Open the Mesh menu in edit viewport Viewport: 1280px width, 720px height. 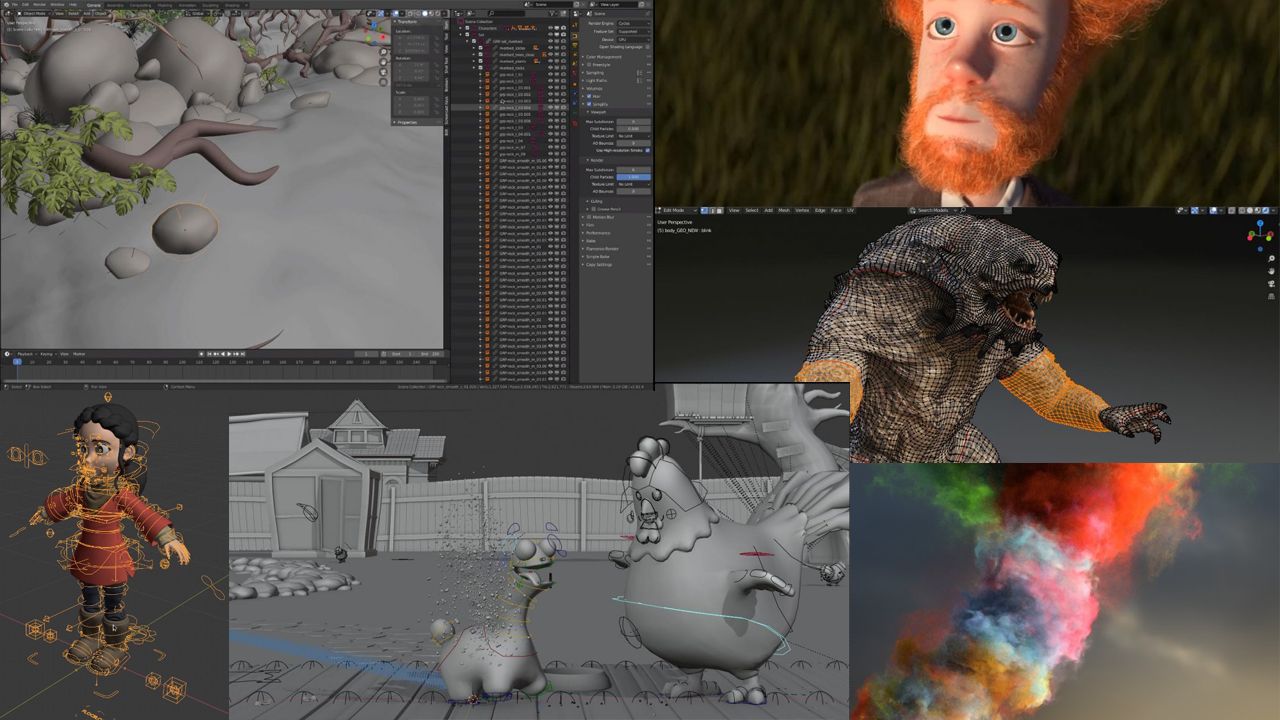tap(784, 210)
